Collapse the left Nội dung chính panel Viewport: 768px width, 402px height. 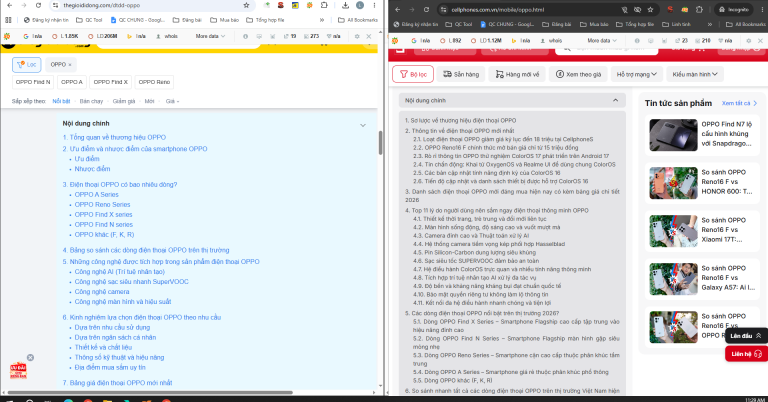point(363,125)
